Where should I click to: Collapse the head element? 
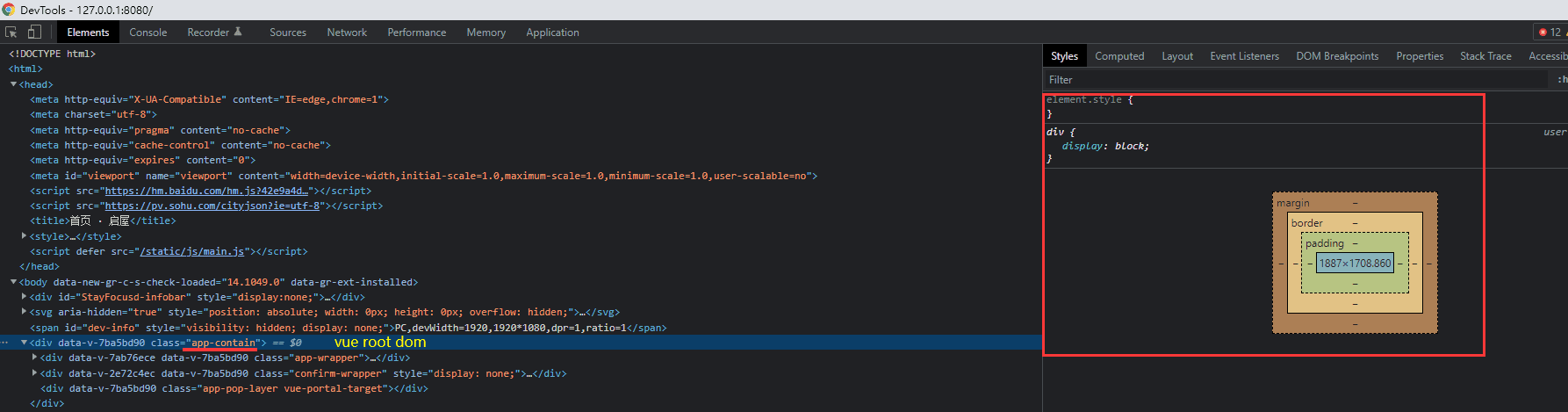(x=14, y=84)
